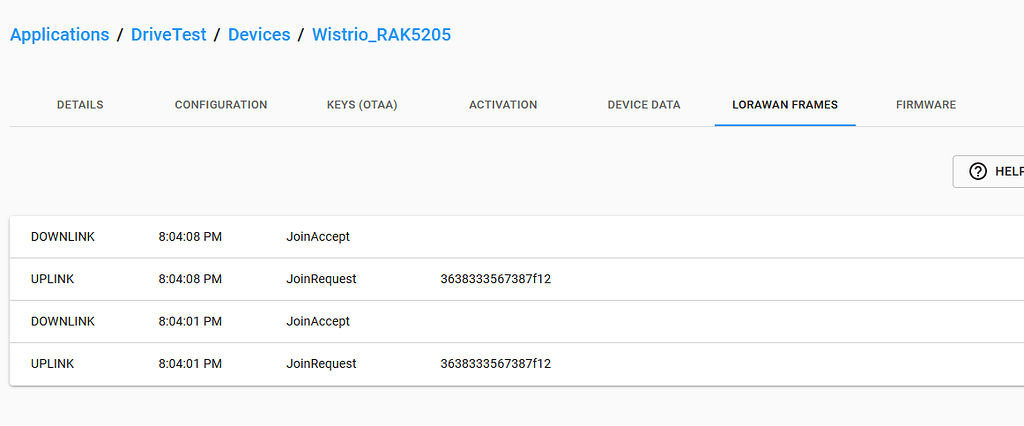Image resolution: width=1024 pixels, height=426 pixels.
Task: Open the Configuration tab
Action: point(221,105)
